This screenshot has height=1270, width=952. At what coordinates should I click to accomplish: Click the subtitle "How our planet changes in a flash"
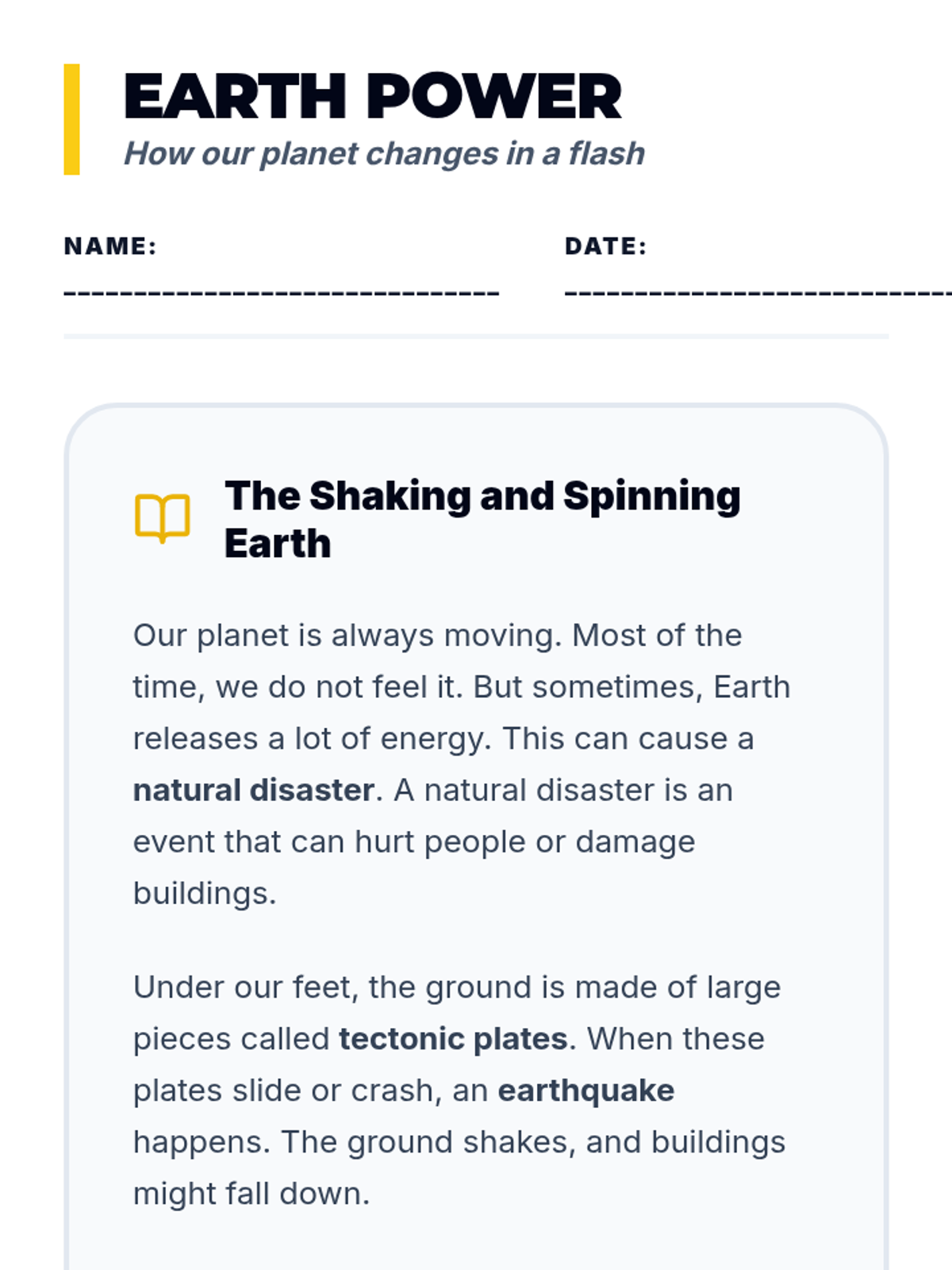384,154
